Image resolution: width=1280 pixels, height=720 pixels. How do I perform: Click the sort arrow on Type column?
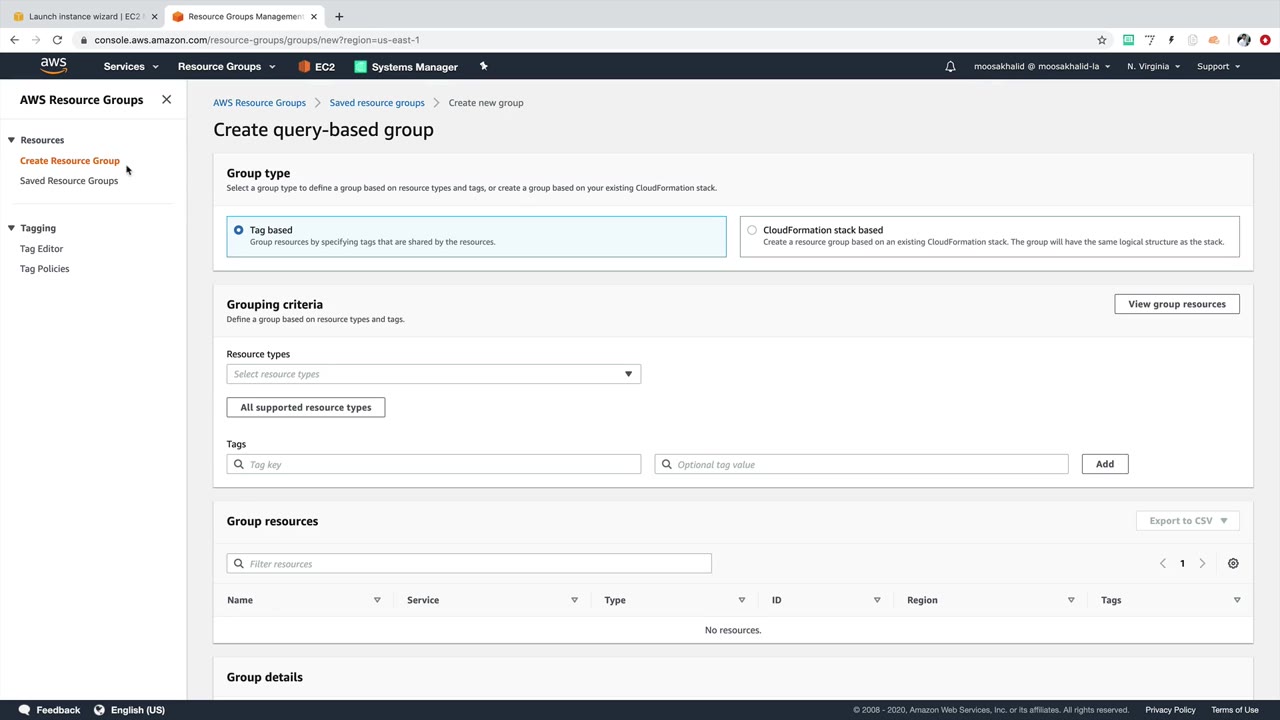(741, 600)
